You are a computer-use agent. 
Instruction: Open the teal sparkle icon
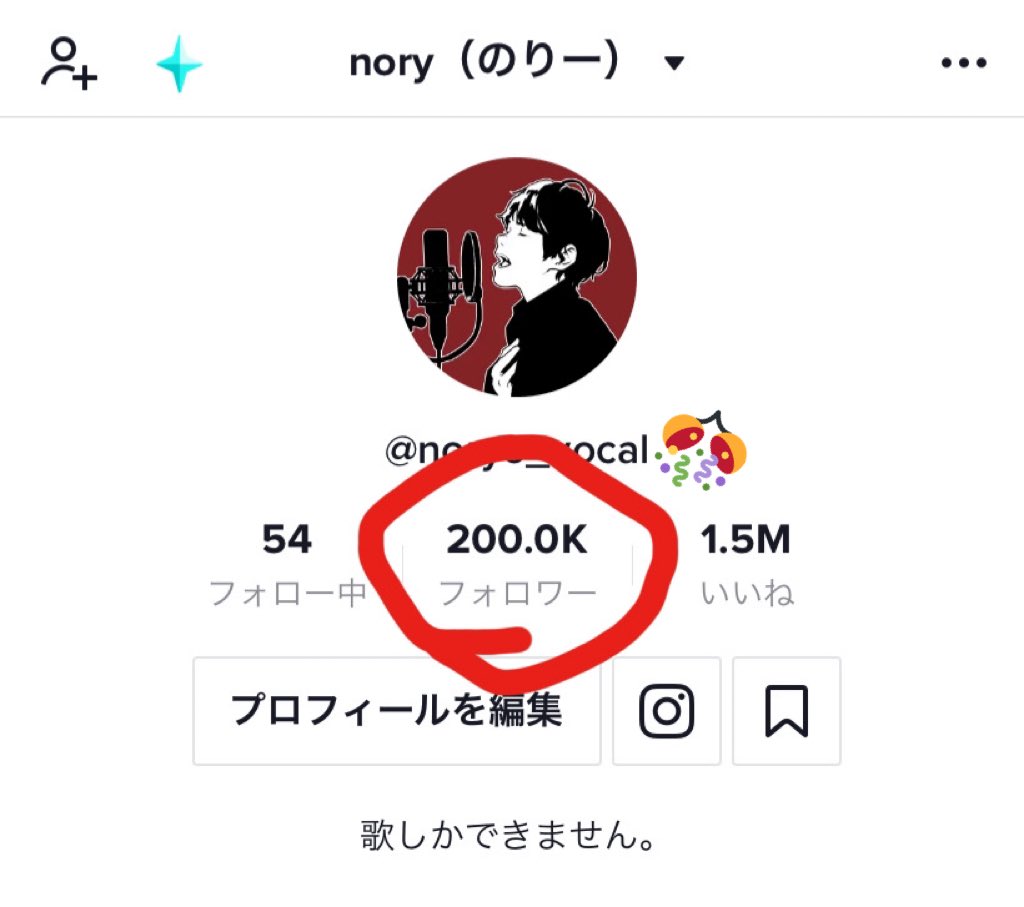click(x=180, y=64)
